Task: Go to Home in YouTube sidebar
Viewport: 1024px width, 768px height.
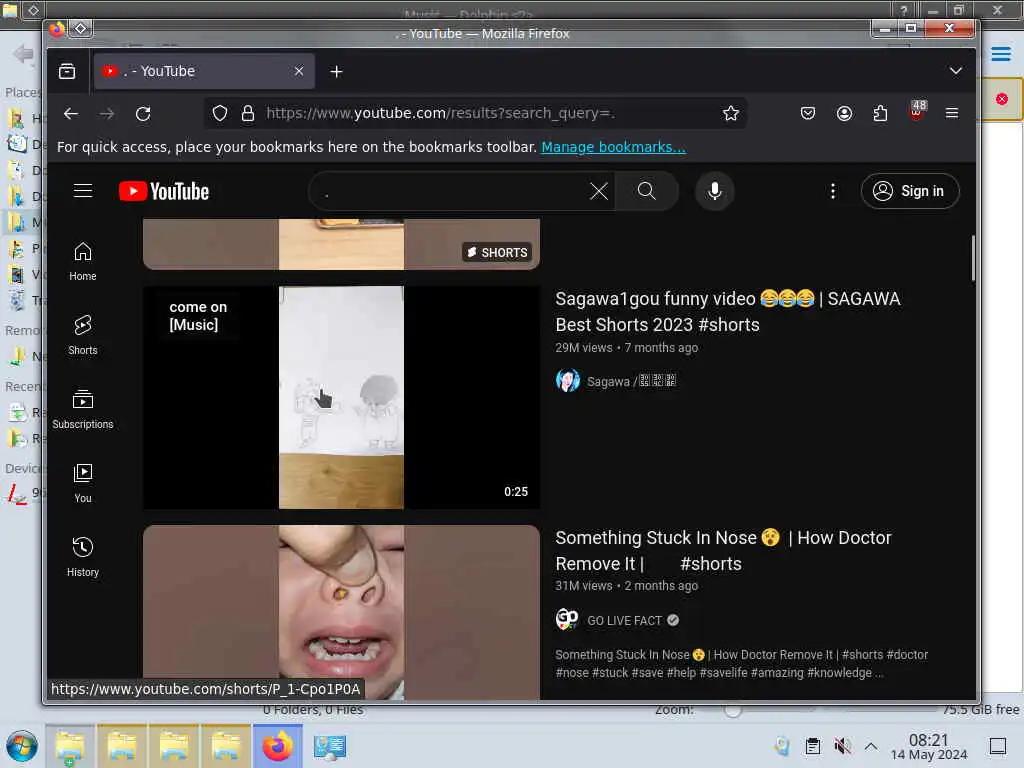Action: tap(83, 261)
